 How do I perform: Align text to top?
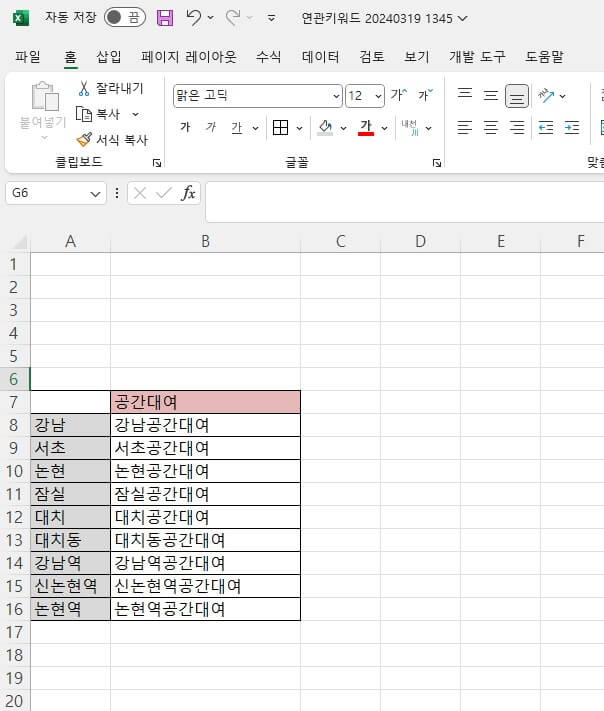465,95
